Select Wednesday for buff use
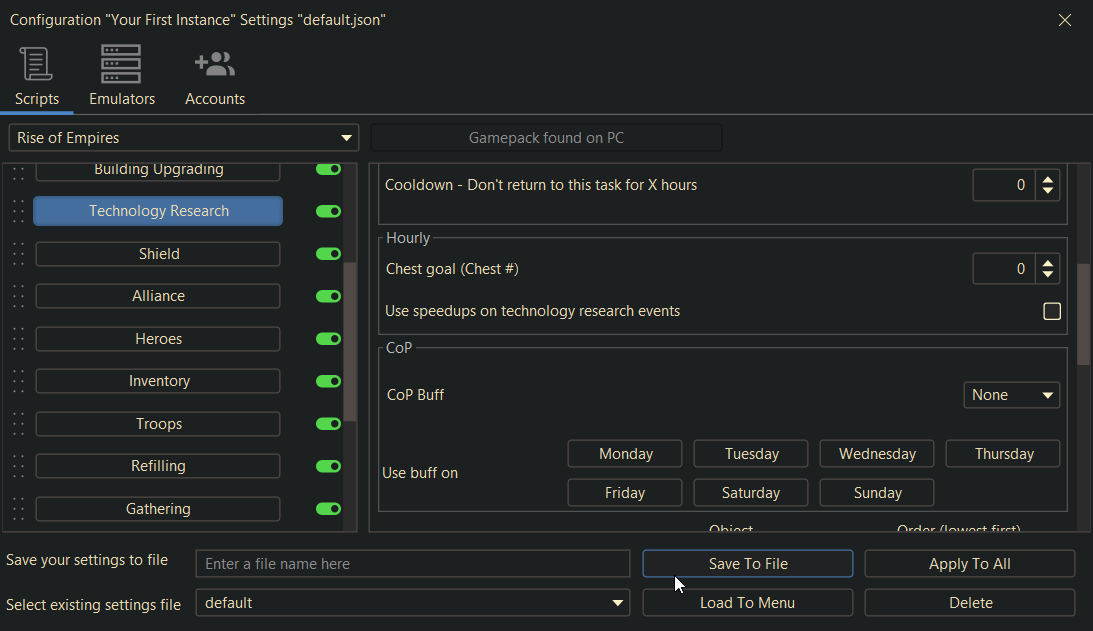Image resolution: width=1093 pixels, height=631 pixels. (x=877, y=454)
